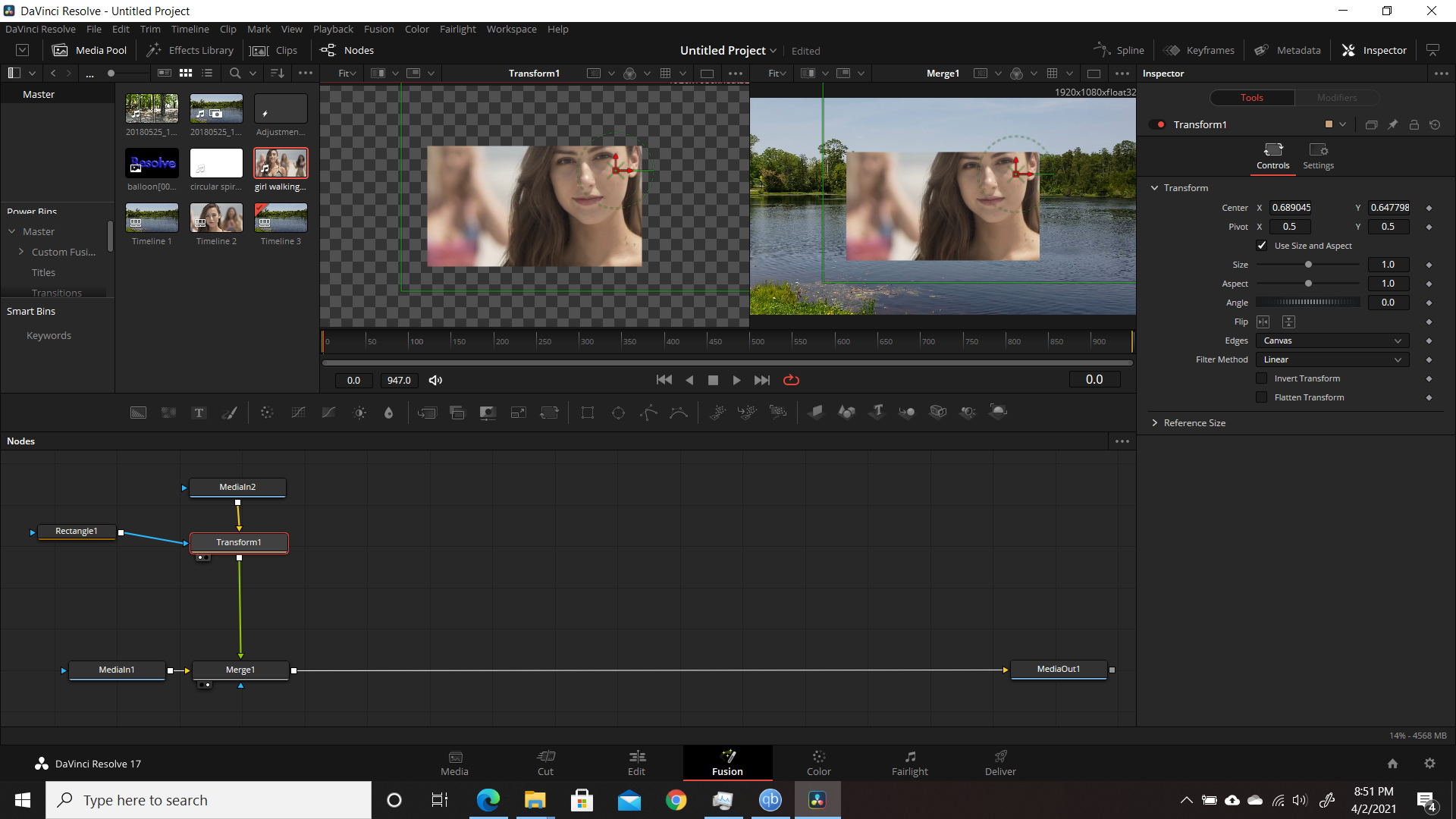Toggle the Clips button
Viewport: 1456px width, 819px height.
point(274,50)
